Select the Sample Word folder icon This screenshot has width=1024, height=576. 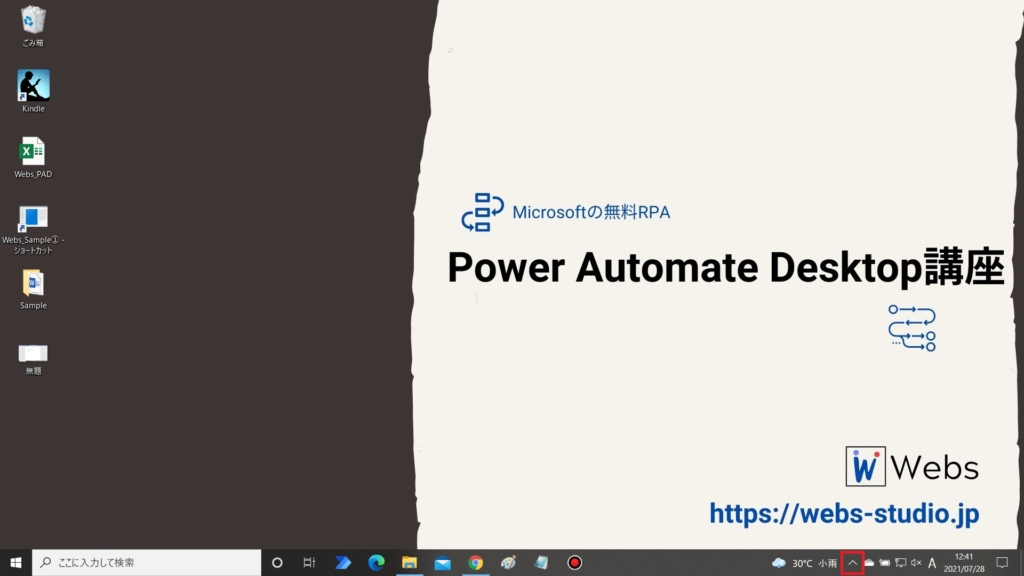(33, 289)
